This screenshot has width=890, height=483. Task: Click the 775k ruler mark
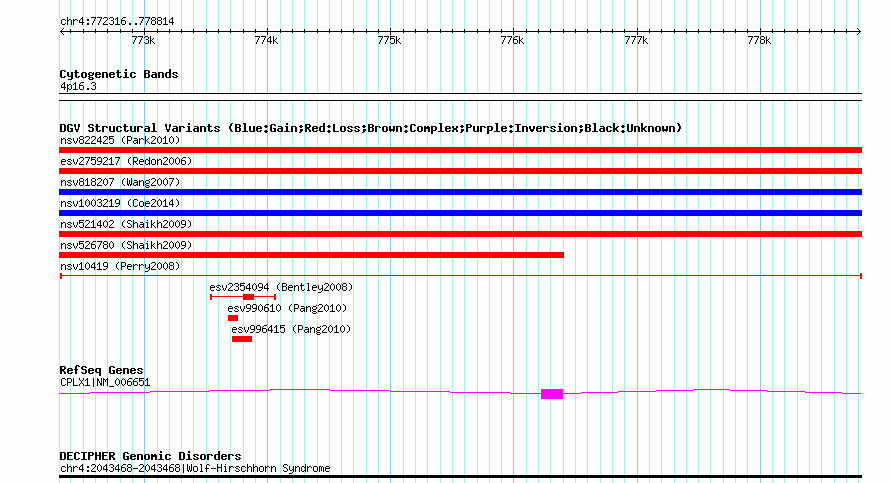coord(389,40)
